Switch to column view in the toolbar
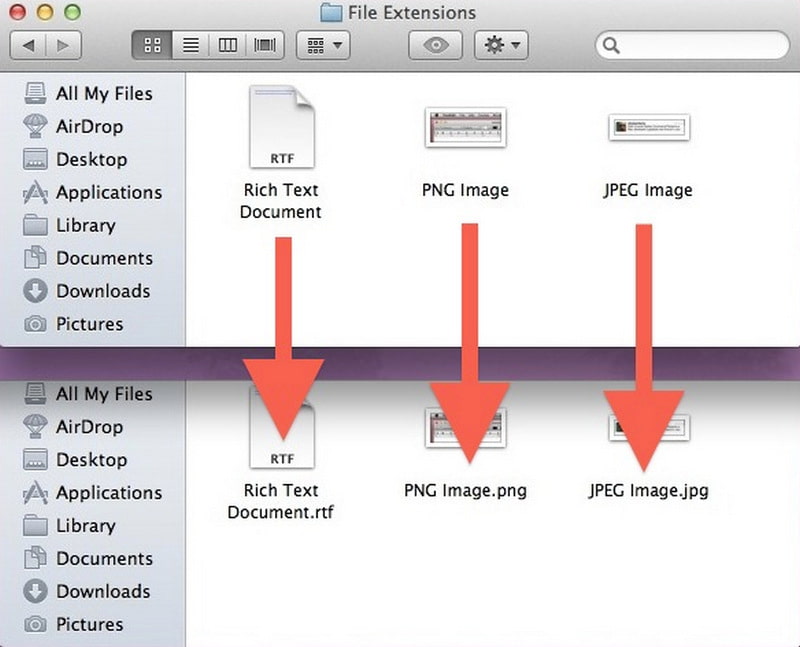The width and height of the screenshot is (800, 647). [228, 45]
